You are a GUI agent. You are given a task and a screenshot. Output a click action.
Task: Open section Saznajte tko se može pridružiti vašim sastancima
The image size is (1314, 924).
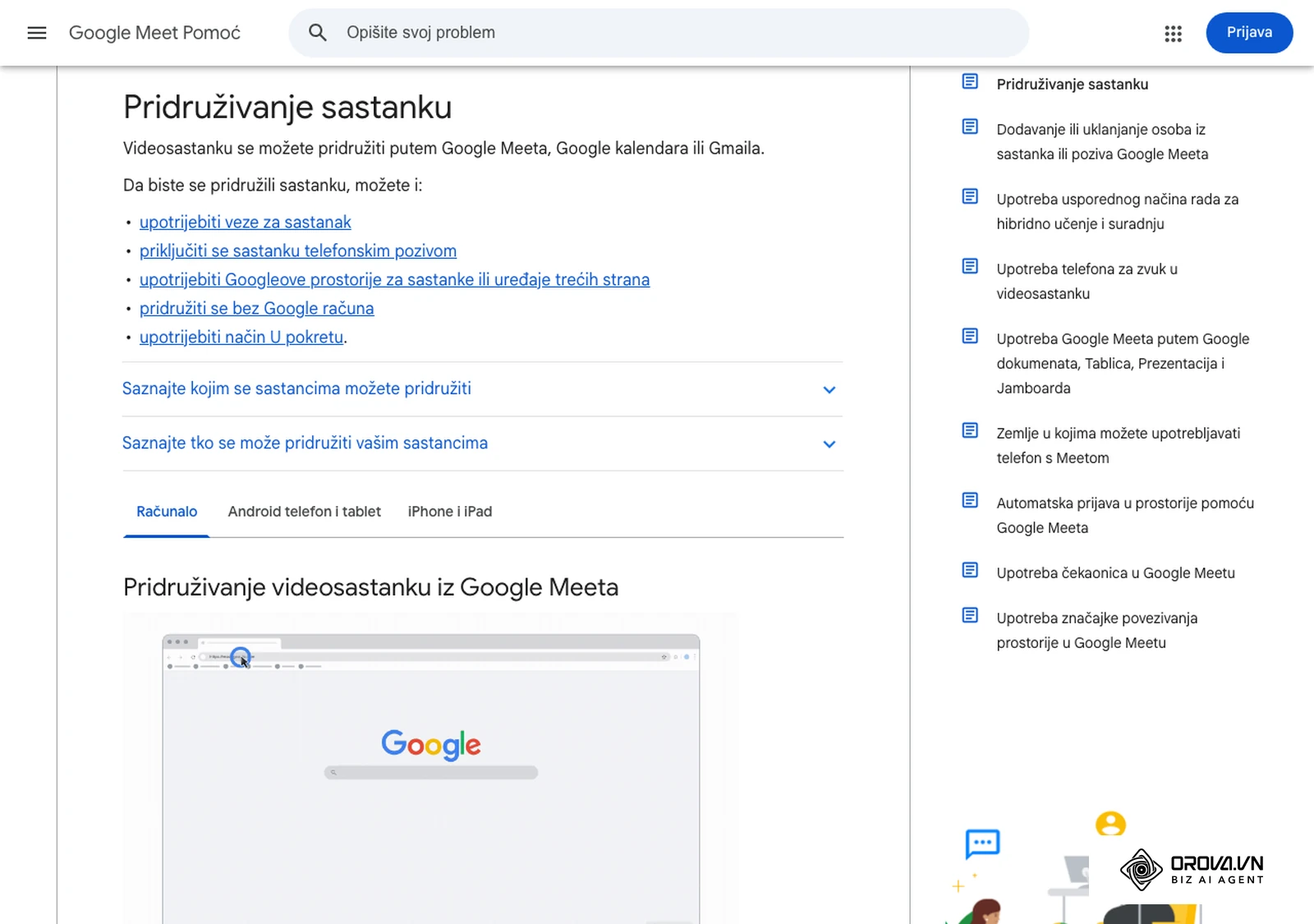coord(483,444)
